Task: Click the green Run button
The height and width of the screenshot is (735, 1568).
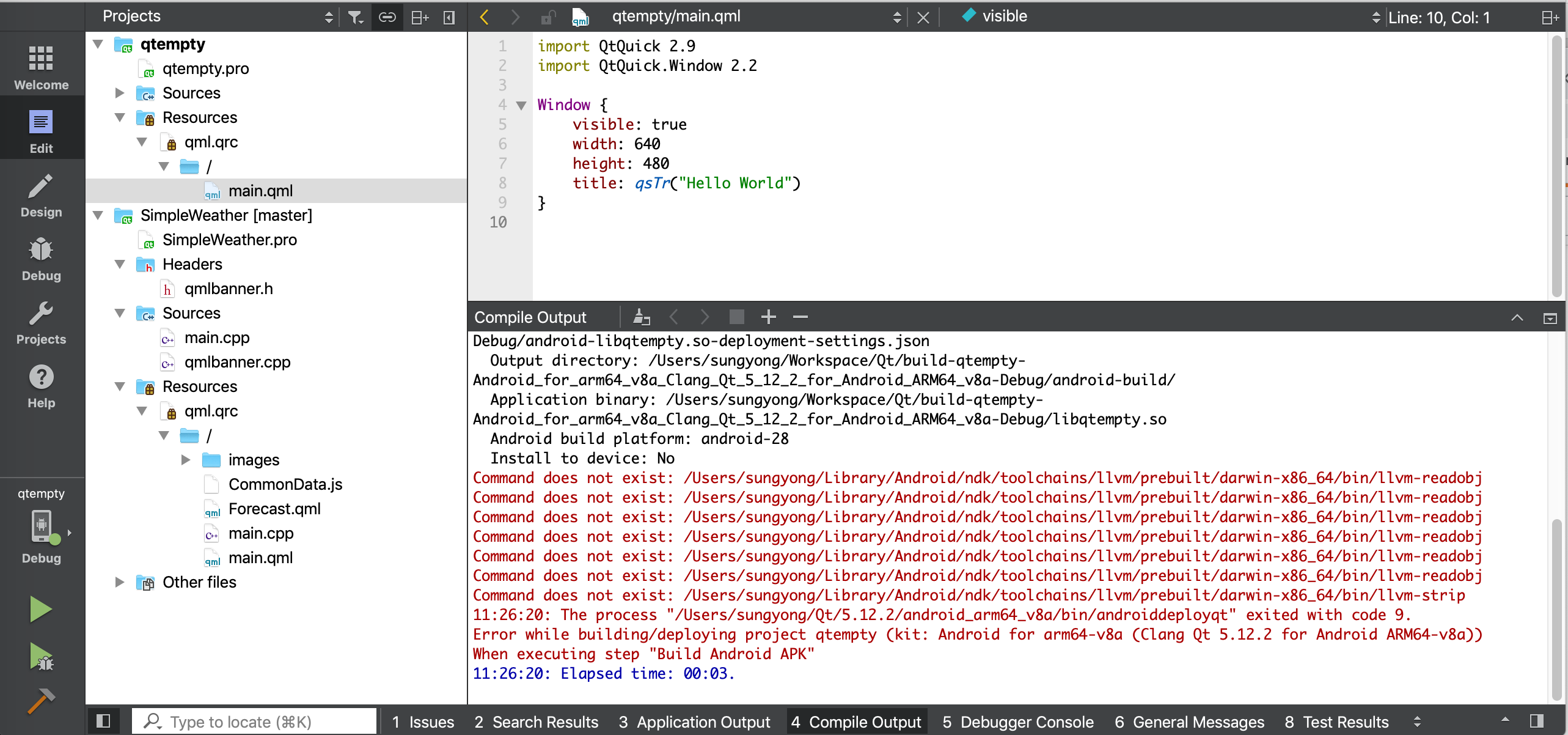Action: (41, 610)
